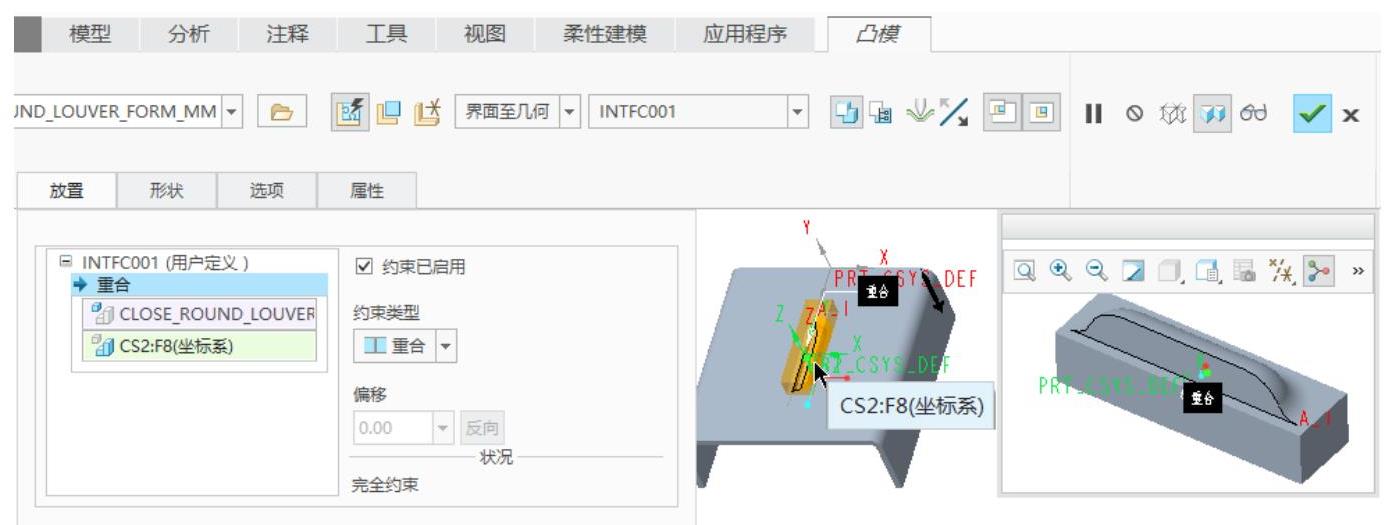Toggle the attached geometry preview button

[1211, 112]
